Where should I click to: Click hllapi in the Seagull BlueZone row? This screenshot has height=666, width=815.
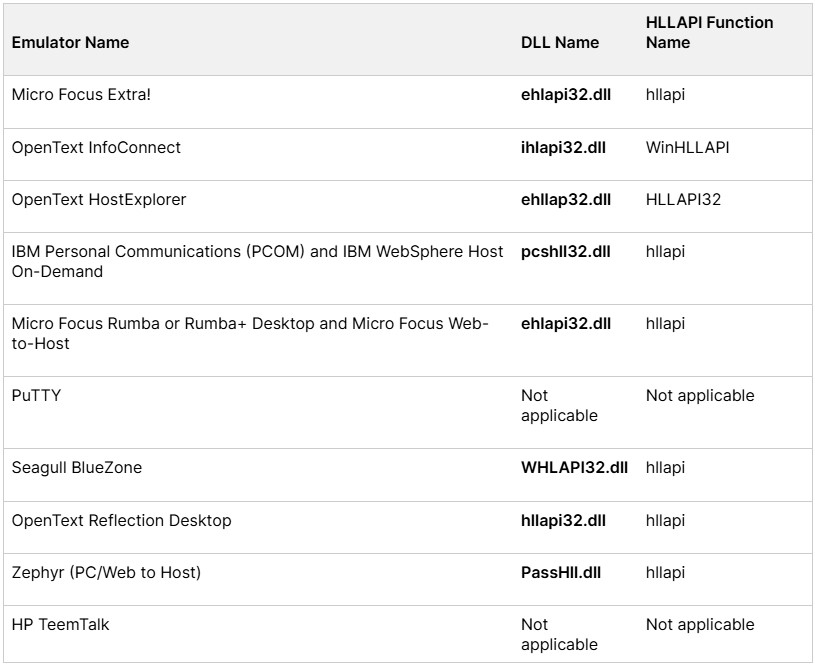665,467
